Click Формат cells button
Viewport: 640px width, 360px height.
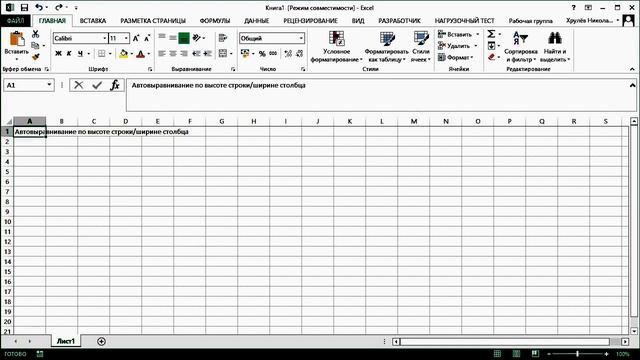(x=456, y=57)
